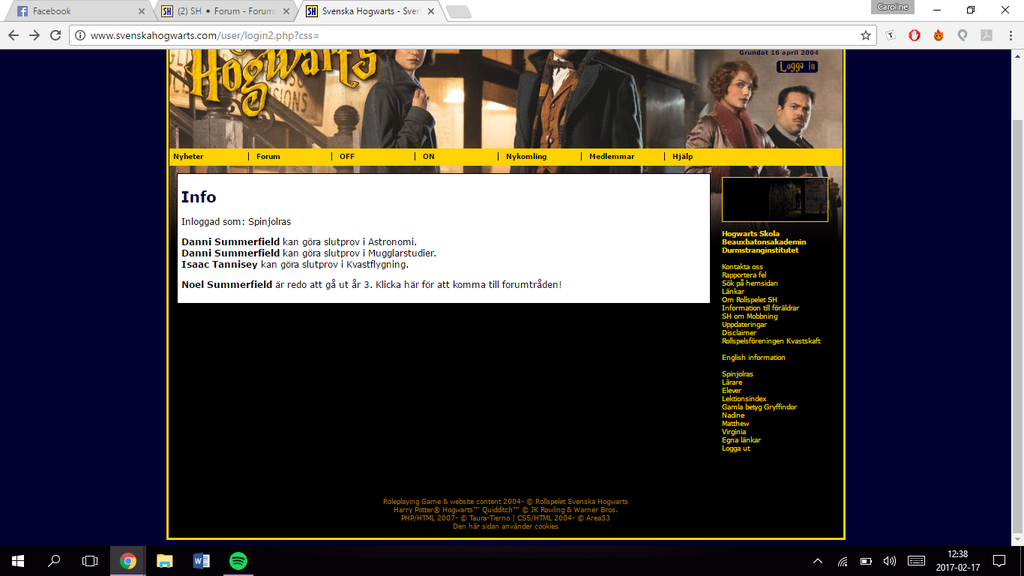
Task: Open the Caroline profile button
Action: [892, 7]
